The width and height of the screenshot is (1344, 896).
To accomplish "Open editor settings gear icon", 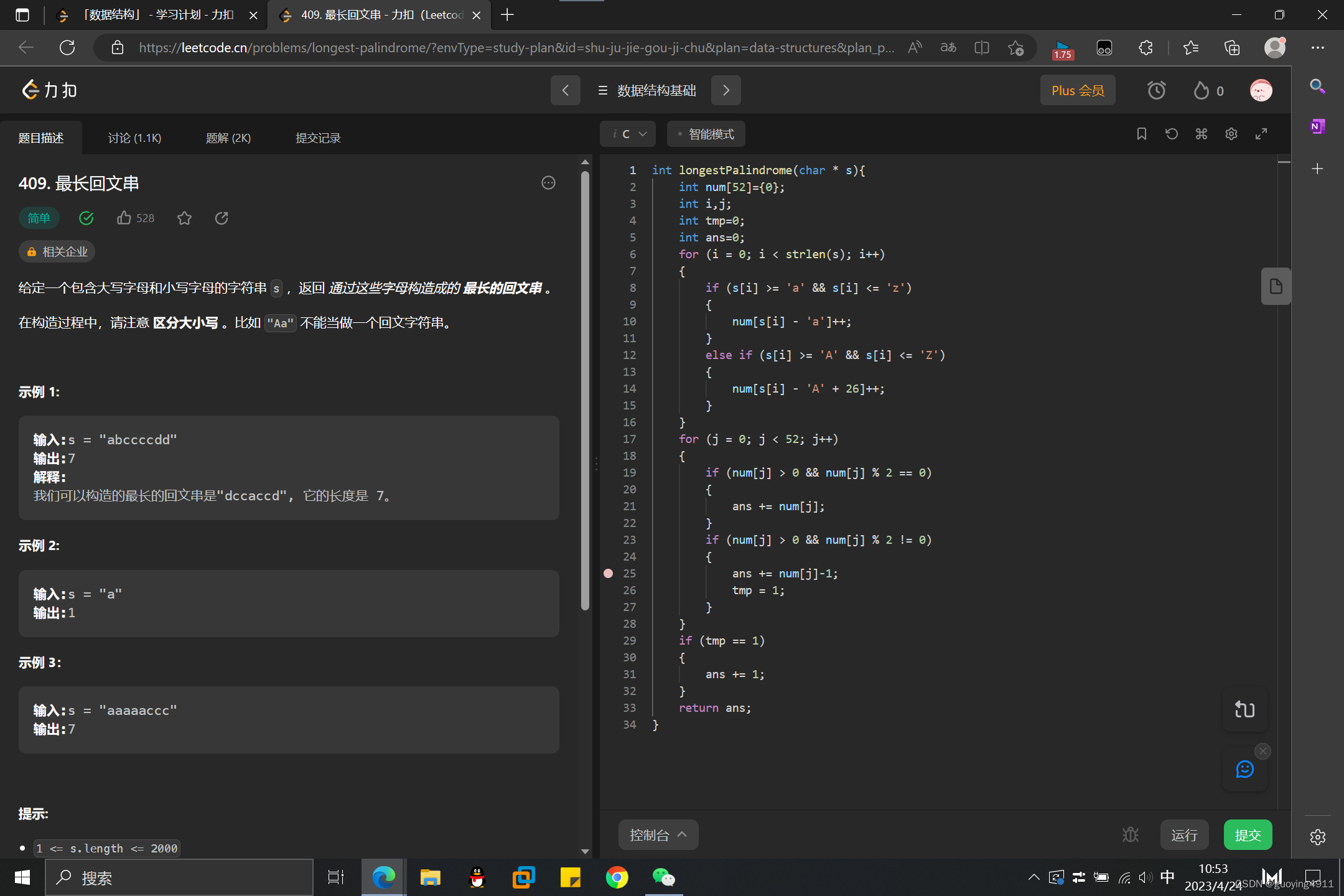I will (1231, 134).
